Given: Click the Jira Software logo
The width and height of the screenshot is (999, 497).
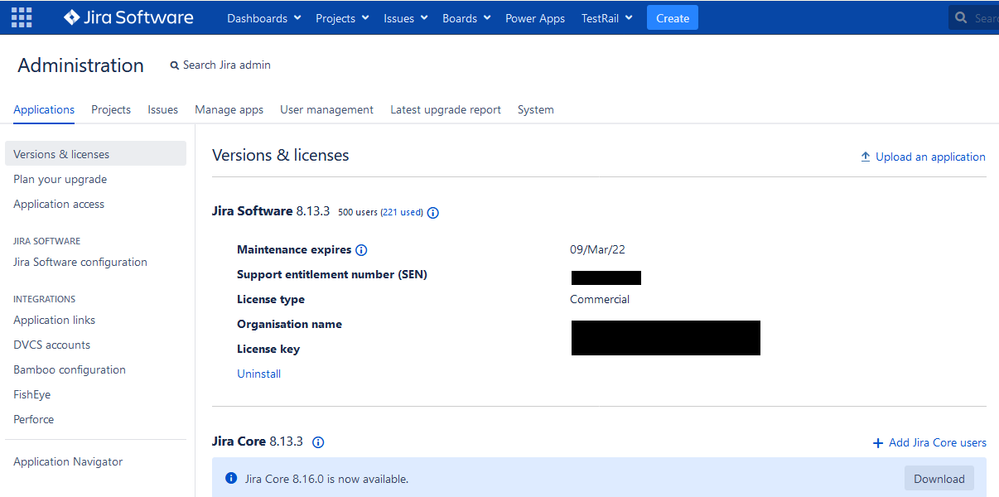Looking at the screenshot, I should point(129,18).
